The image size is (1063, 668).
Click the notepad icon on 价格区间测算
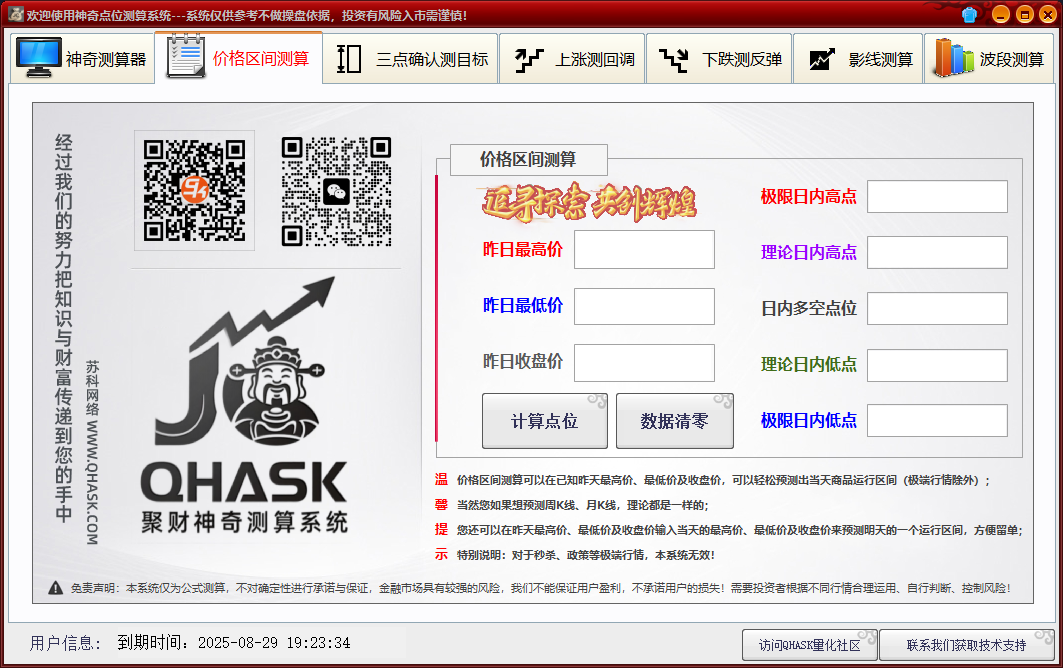(x=185, y=56)
